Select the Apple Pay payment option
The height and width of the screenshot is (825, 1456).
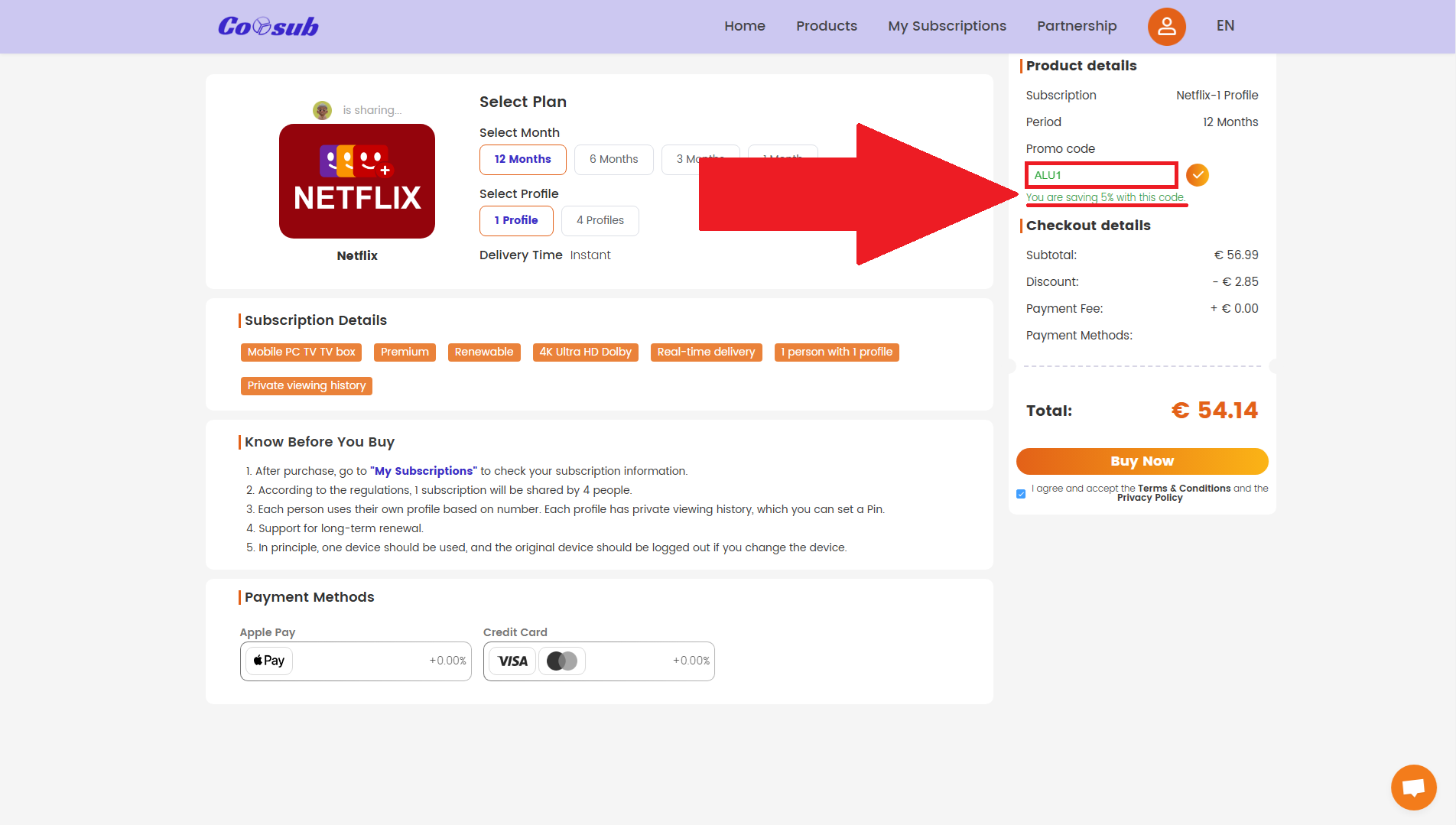[x=356, y=661]
